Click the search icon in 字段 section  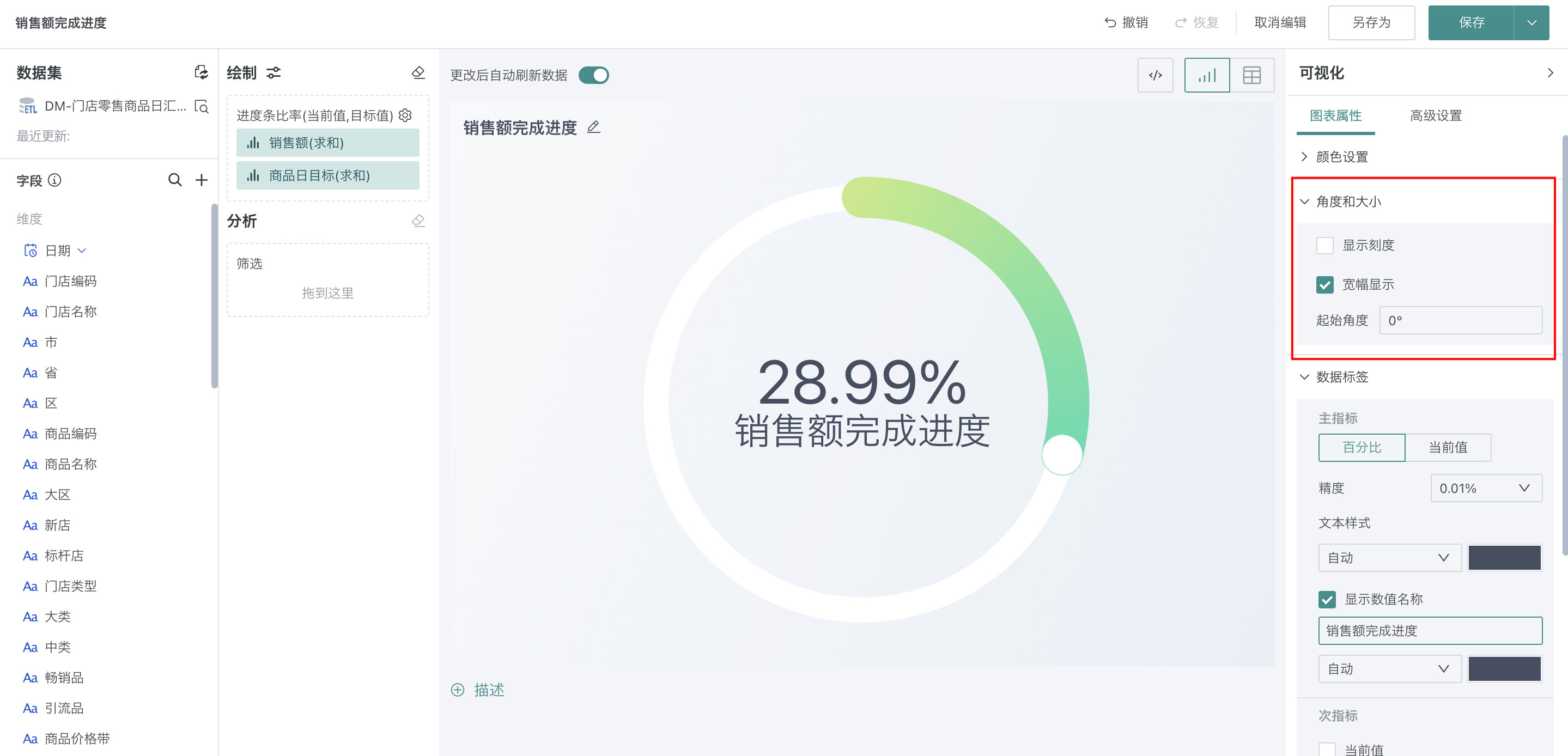pyautogui.click(x=175, y=180)
